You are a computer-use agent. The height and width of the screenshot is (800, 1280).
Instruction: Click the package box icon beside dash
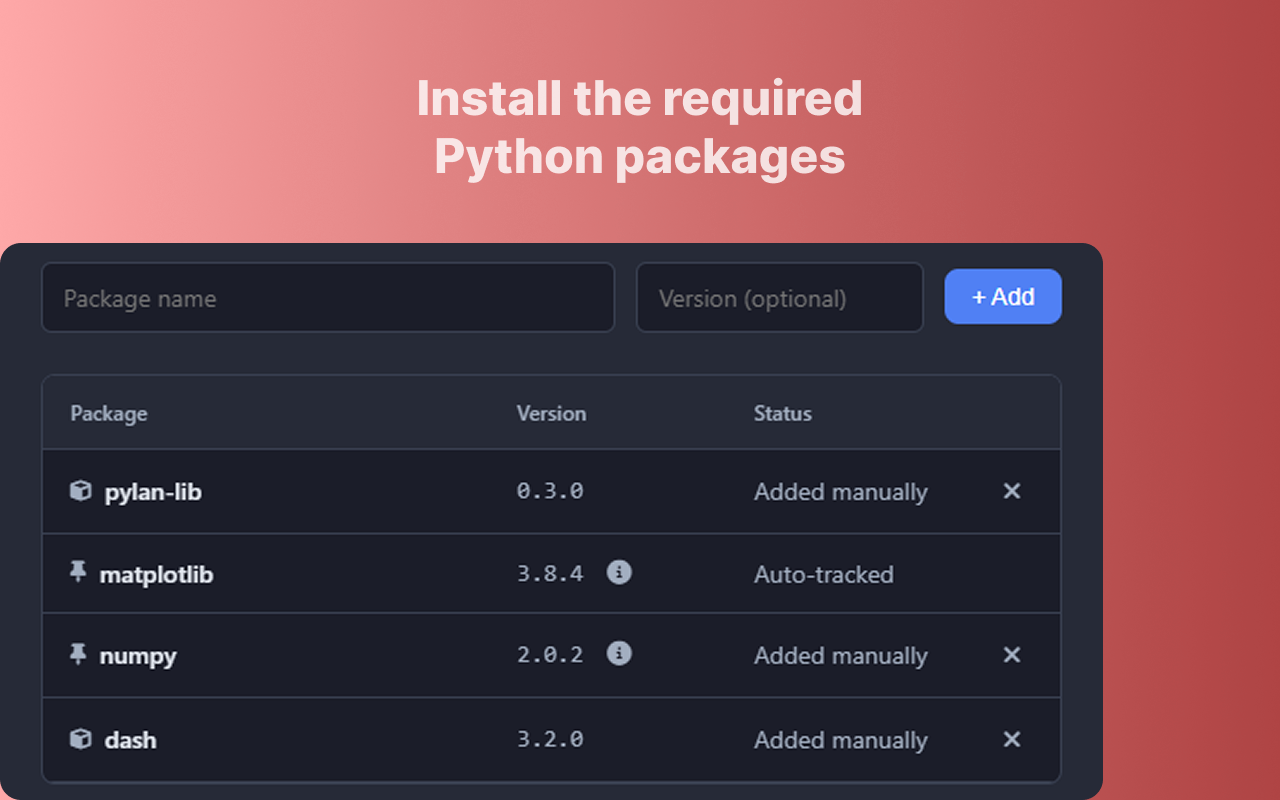80,740
